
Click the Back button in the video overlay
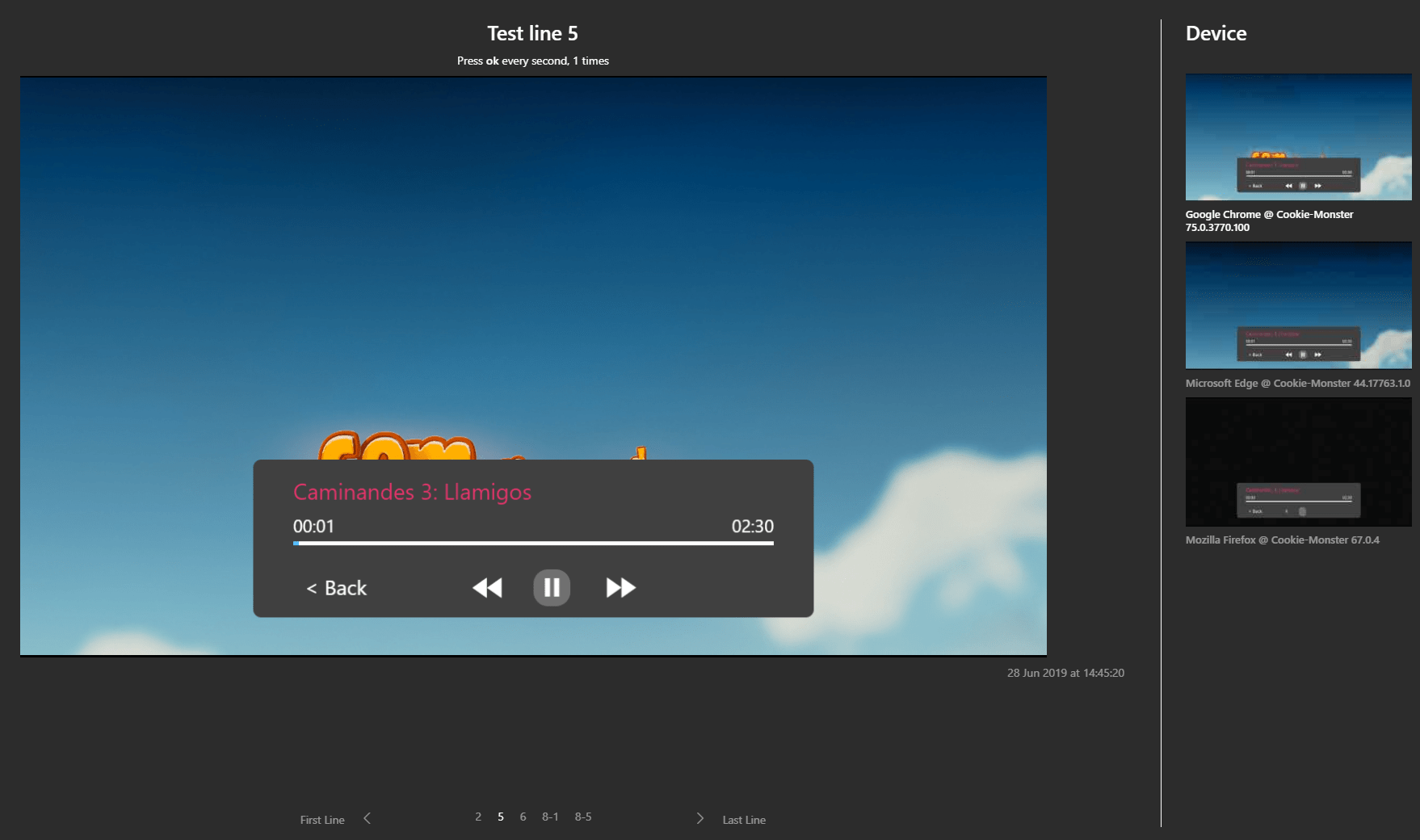coord(335,588)
